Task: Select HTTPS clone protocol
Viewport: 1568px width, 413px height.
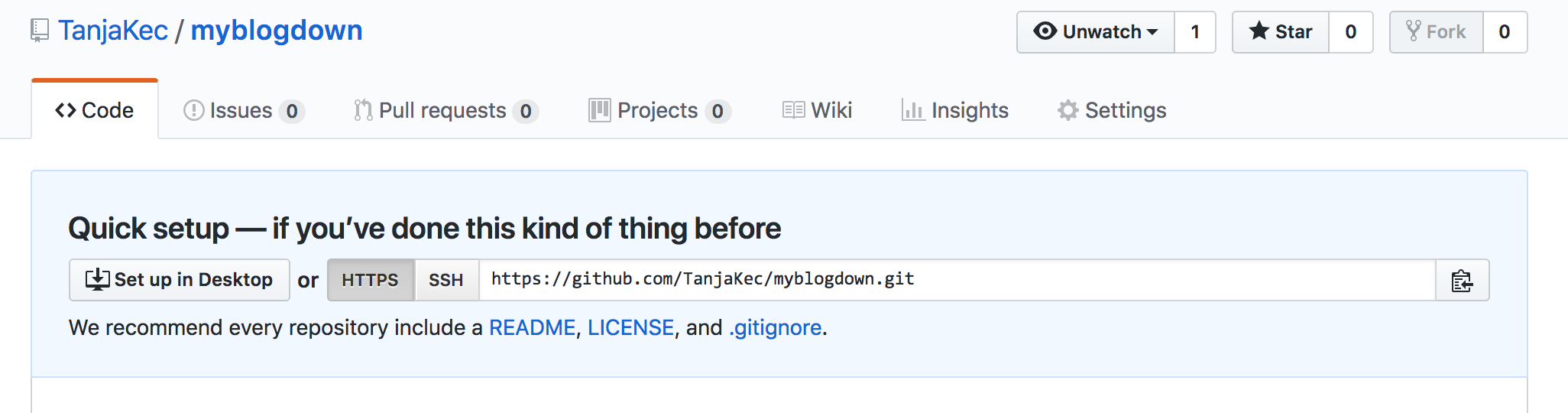Action: point(371,281)
